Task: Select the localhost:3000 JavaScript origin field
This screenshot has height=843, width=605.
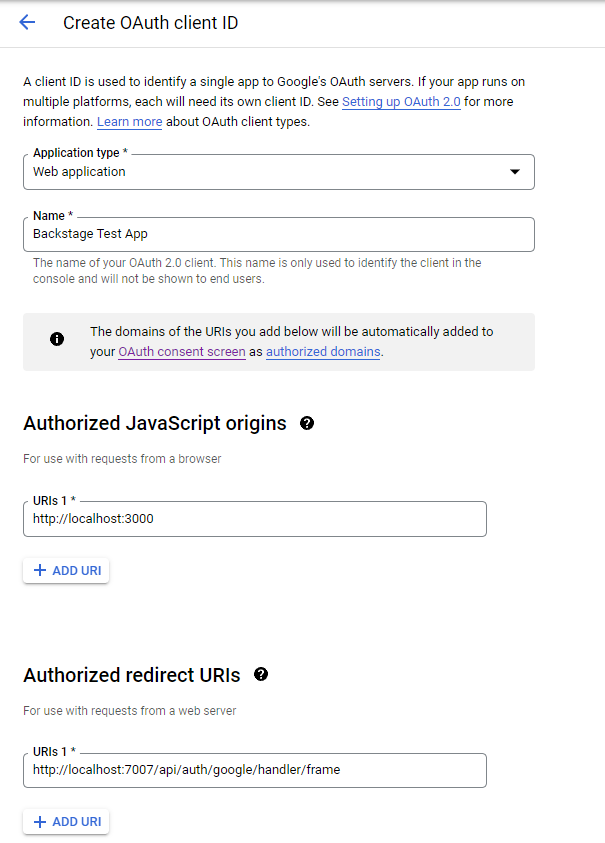Action: pyautogui.click(x=254, y=518)
